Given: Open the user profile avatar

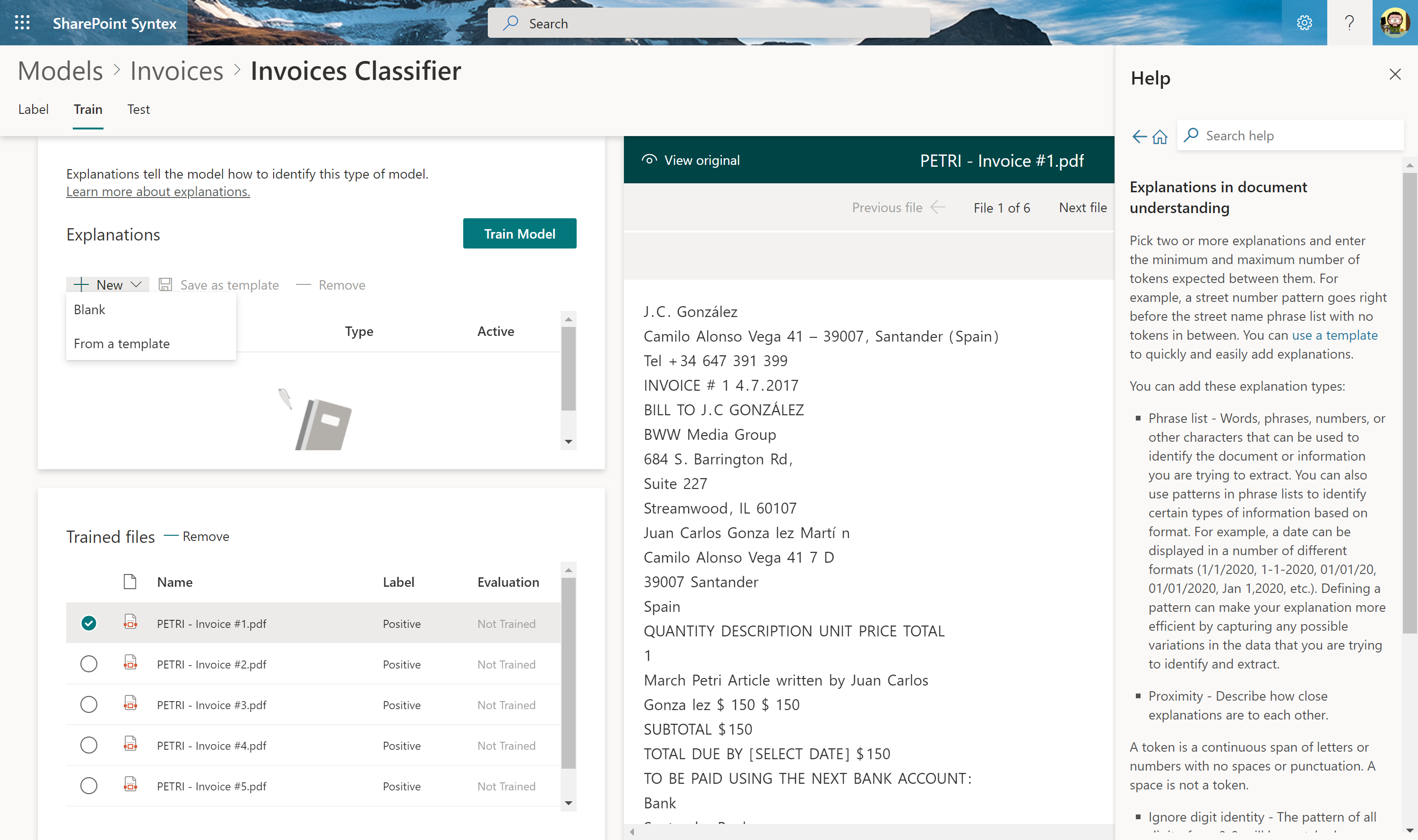Looking at the screenshot, I should coord(1395,23).
